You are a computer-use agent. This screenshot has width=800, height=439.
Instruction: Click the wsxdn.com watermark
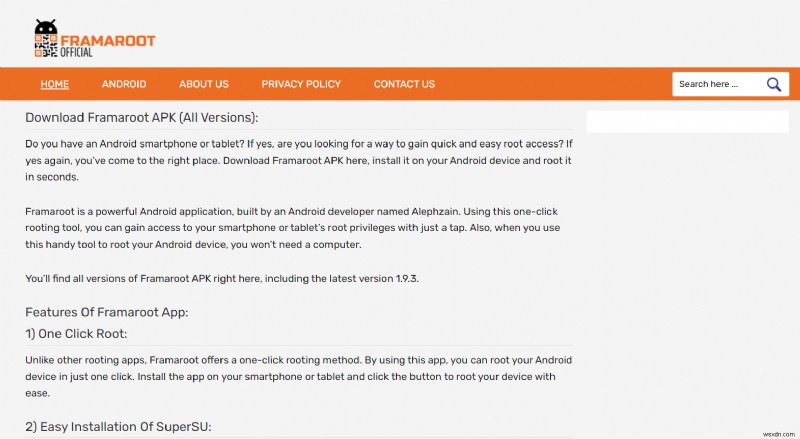click(770, 429)
